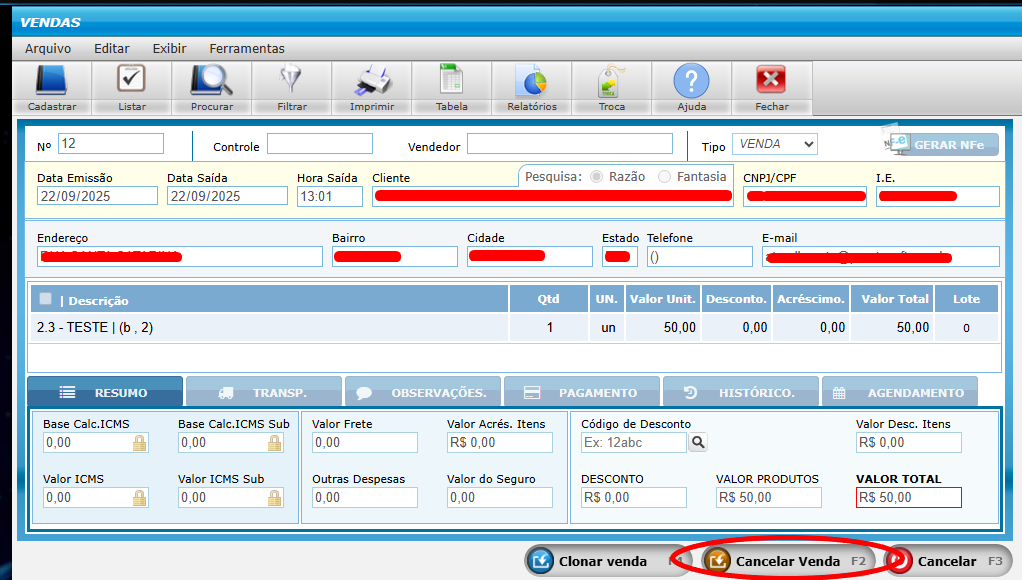
Task: Open the Ajuda help icon
Action: [x=691, y=81]
